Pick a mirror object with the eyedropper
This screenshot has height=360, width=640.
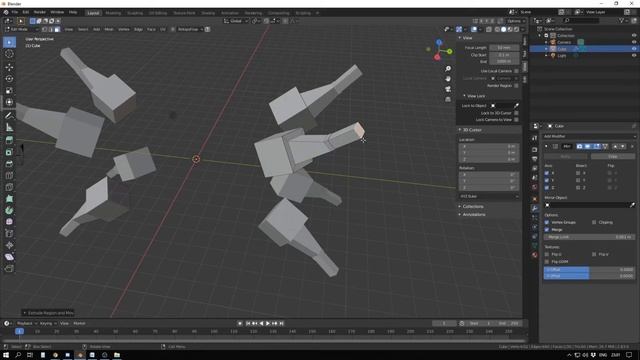[x=632, y=205]
